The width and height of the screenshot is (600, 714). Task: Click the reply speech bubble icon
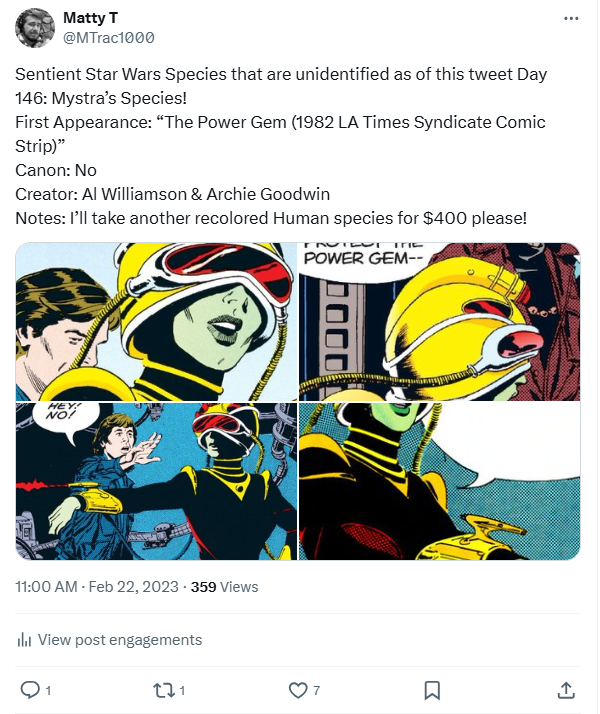tap(29, 690)
